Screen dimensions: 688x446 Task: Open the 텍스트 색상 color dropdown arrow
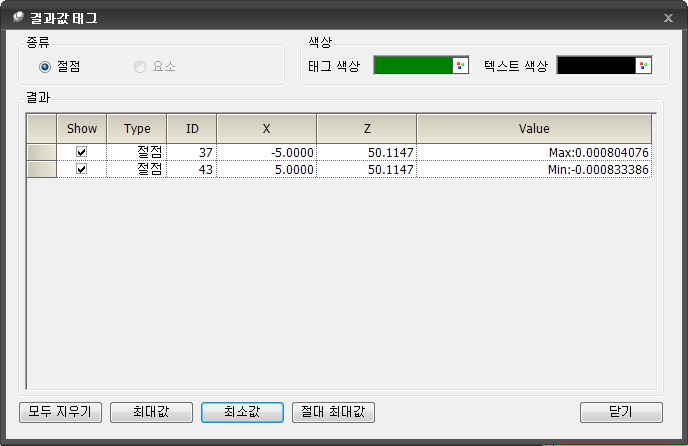(x=643, y=65)
